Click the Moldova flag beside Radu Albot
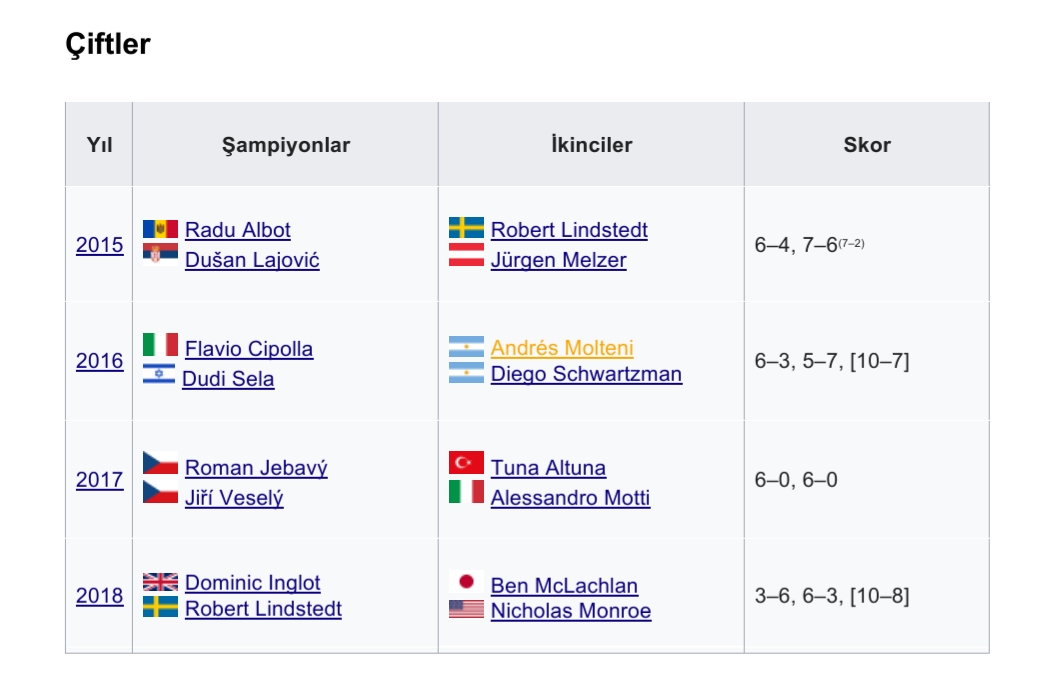1046x687 pixels. tap(160, 229)
